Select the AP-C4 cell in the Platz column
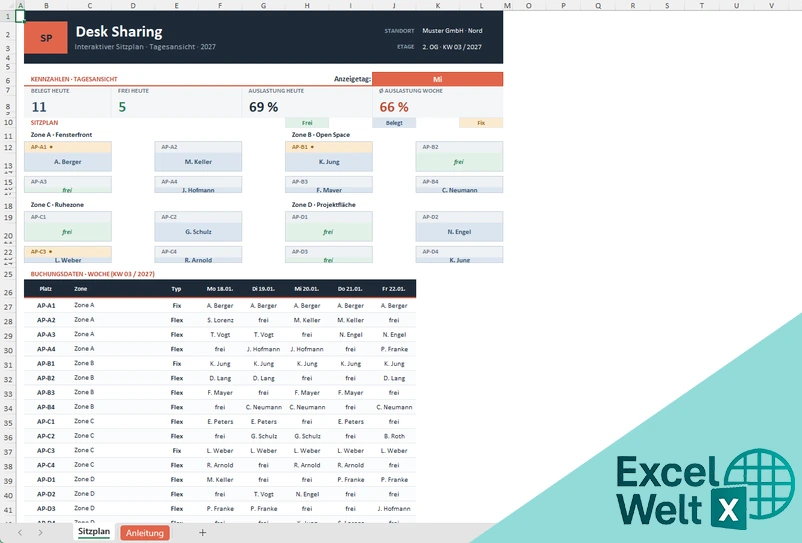The width and height of the screenshot is (802, 543). [46, 465]
